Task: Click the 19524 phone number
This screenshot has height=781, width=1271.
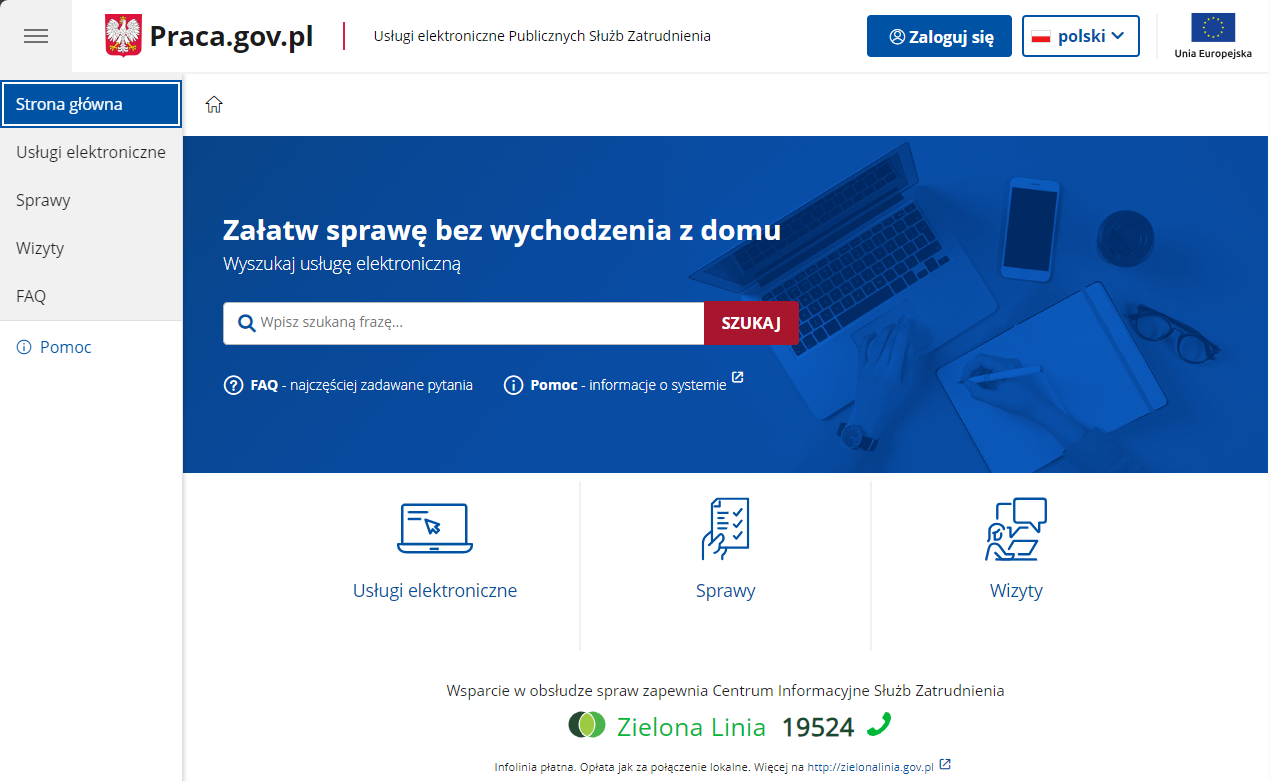Action: tap(818, 727)
